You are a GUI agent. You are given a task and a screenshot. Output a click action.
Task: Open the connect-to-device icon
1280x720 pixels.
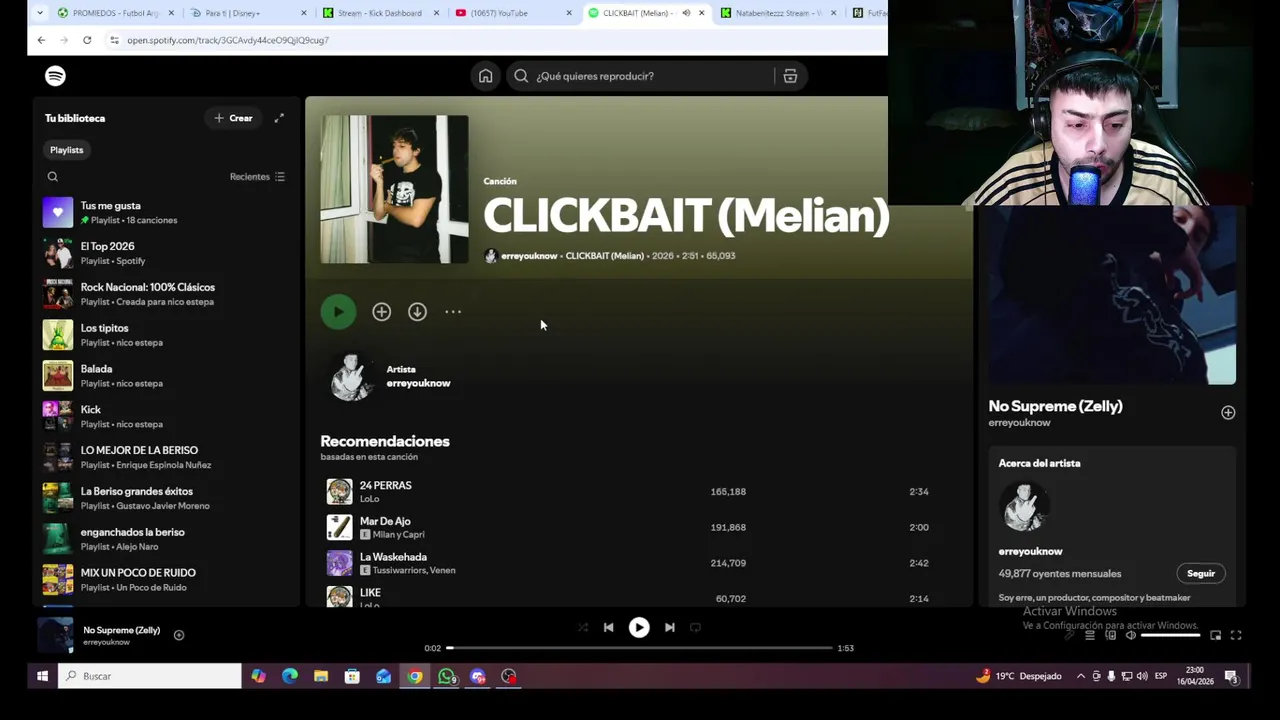(1110, 635)
